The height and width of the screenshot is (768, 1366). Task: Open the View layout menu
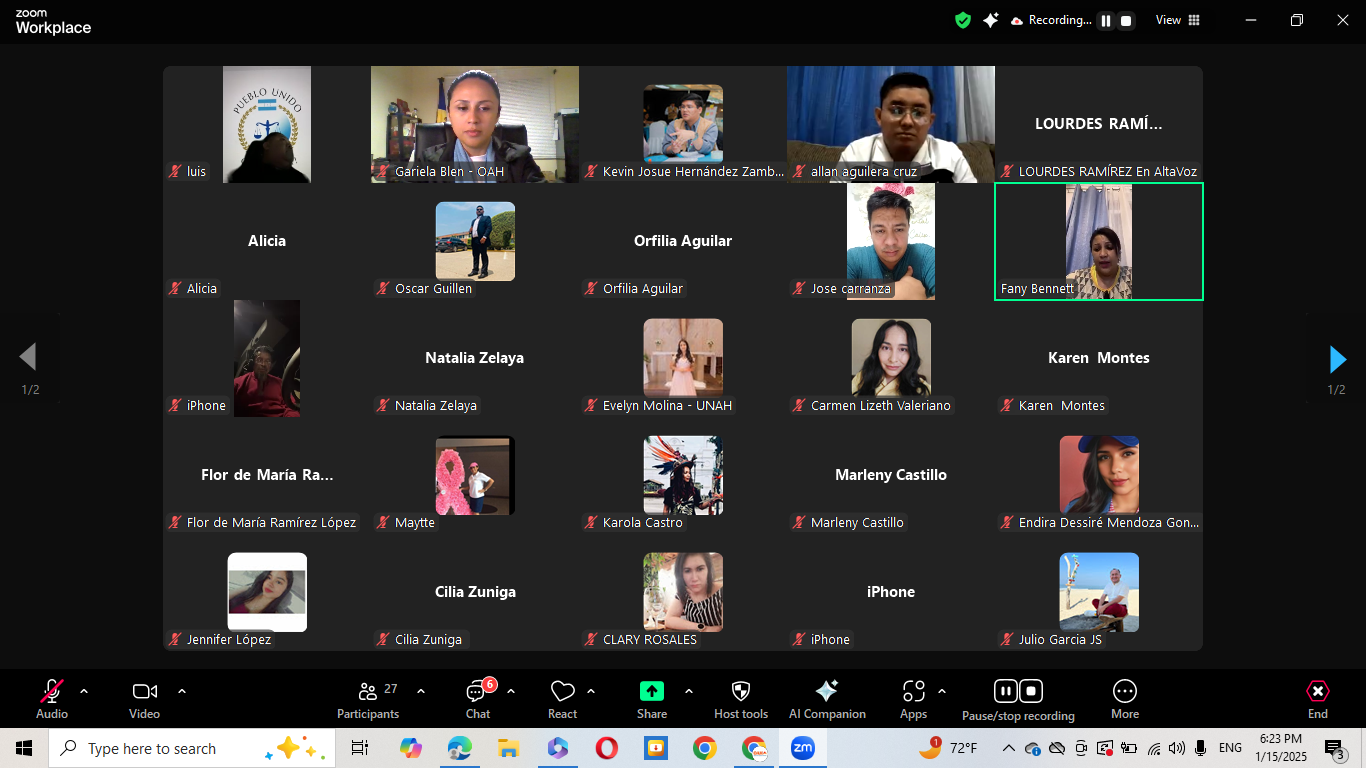click(1177, 20)
